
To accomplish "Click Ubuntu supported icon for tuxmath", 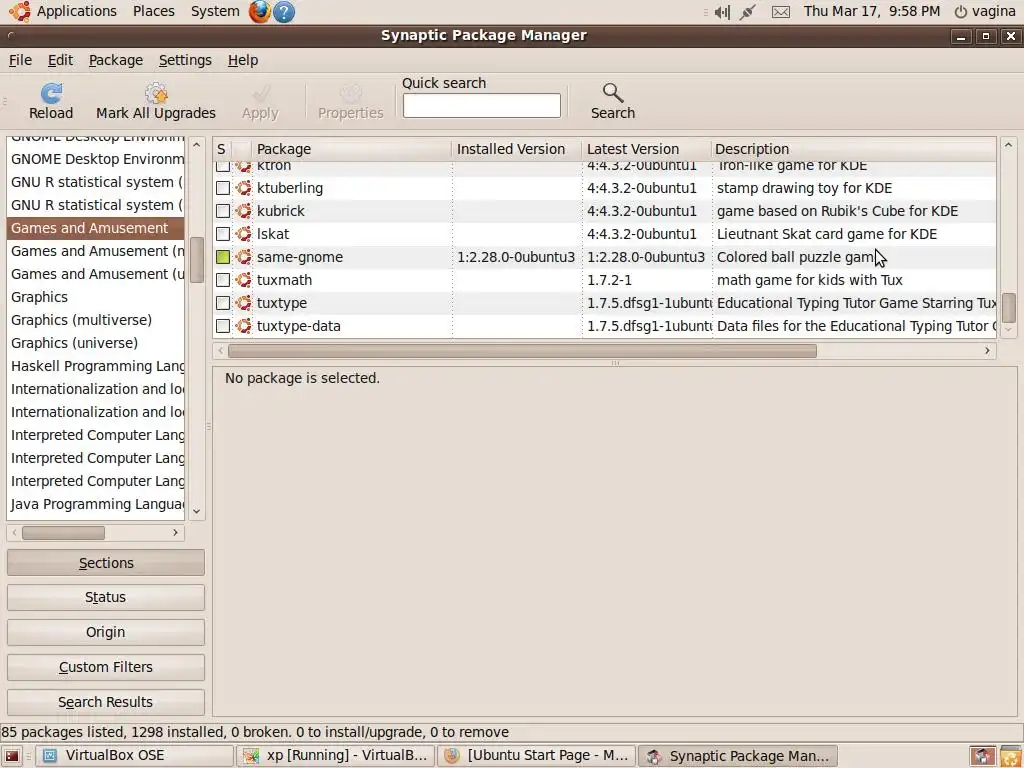I will pyautogui.click(x=244, y=280).
